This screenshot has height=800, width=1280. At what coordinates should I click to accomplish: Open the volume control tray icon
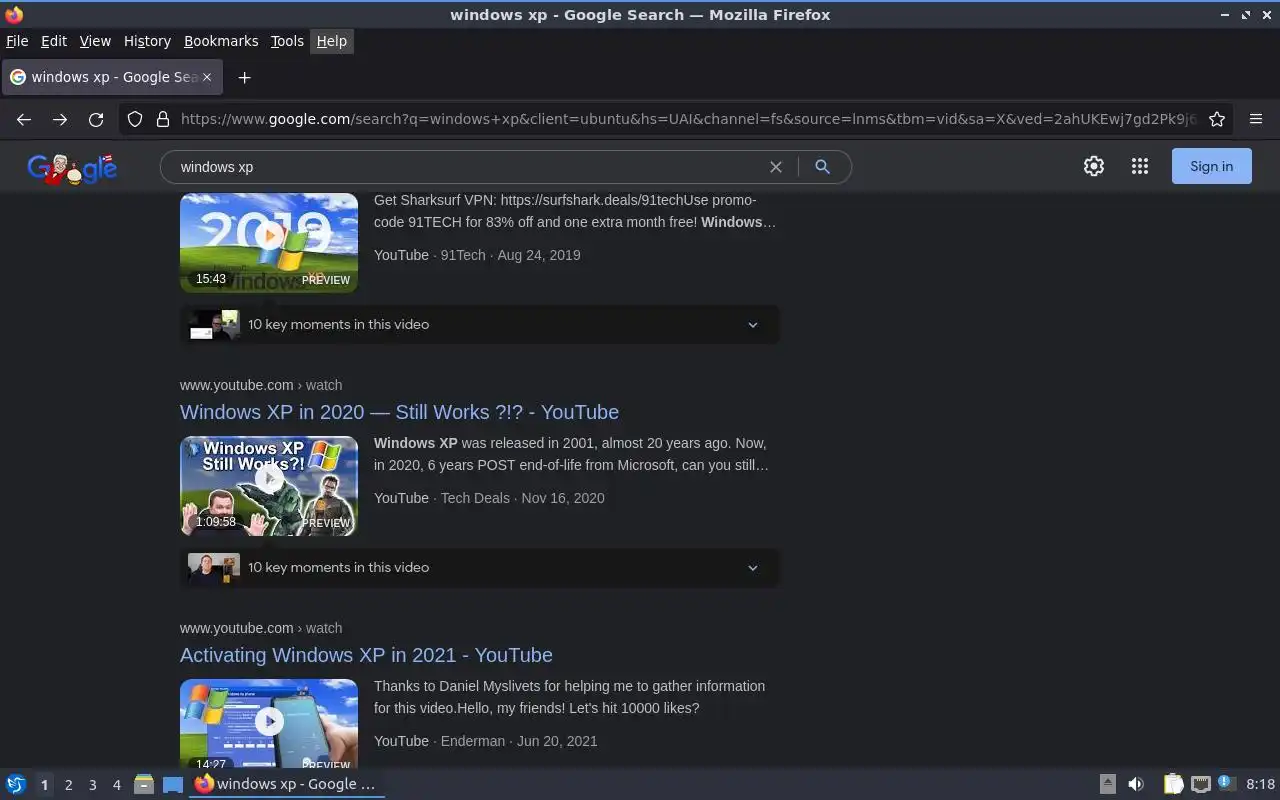[1136, 784]
